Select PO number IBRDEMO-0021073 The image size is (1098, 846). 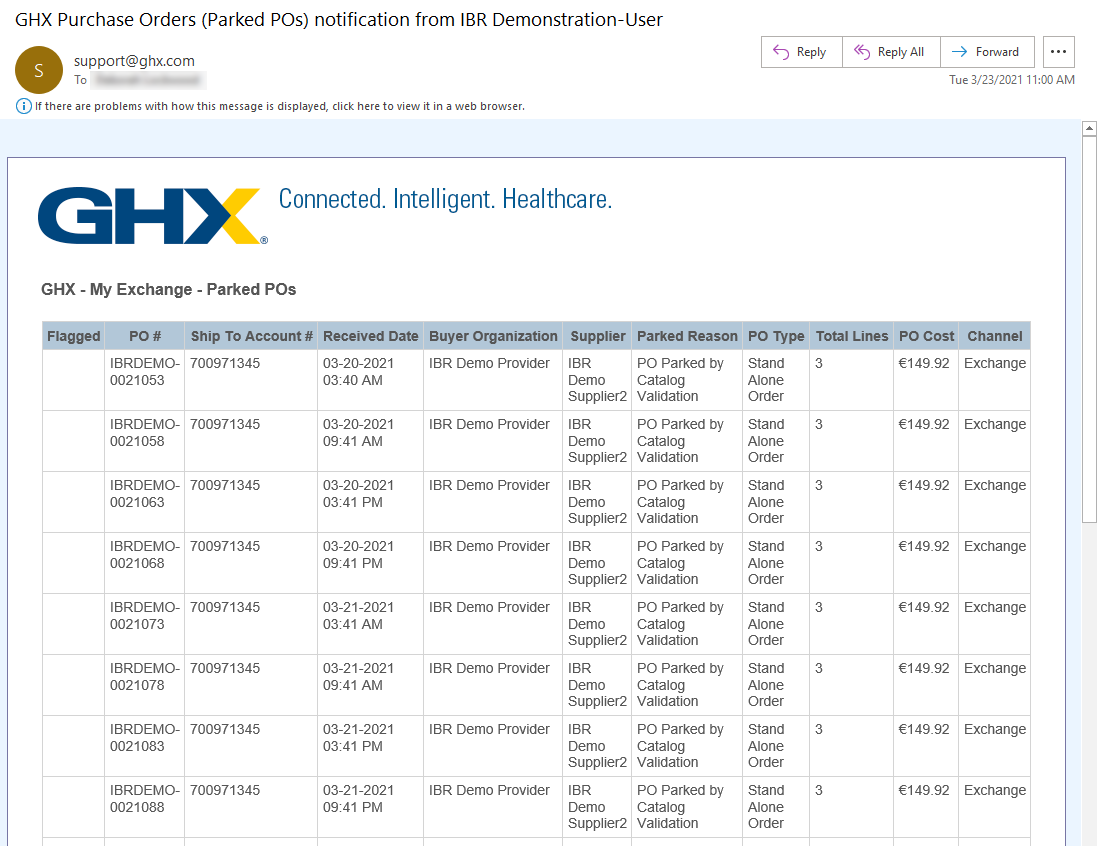(x=144, y=616)
